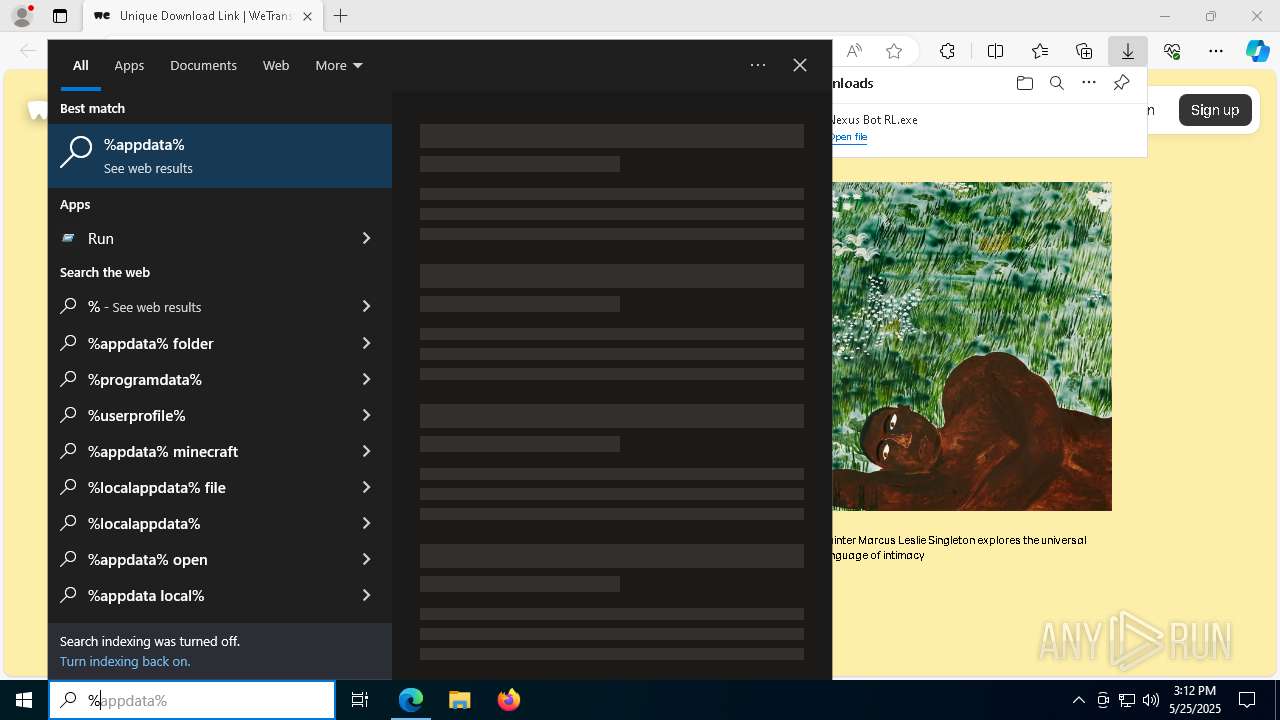Open the downloads folder icon in the Downloads panel

pos(1024,83)
